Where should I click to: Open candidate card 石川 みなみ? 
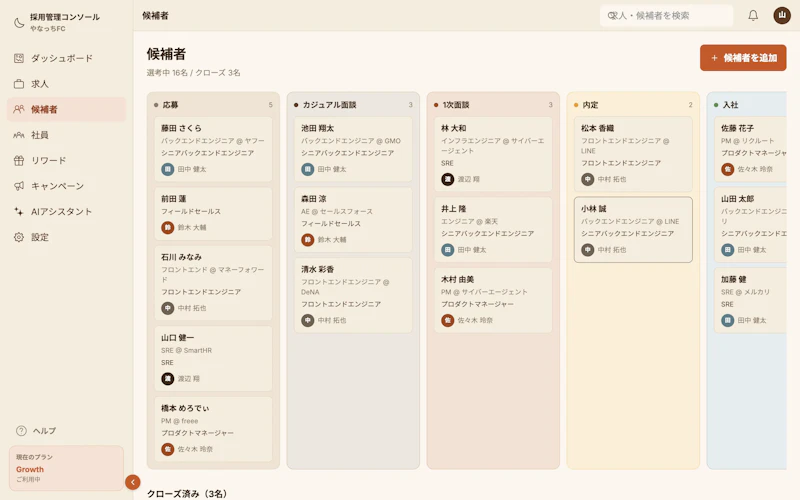coord(213,283)
